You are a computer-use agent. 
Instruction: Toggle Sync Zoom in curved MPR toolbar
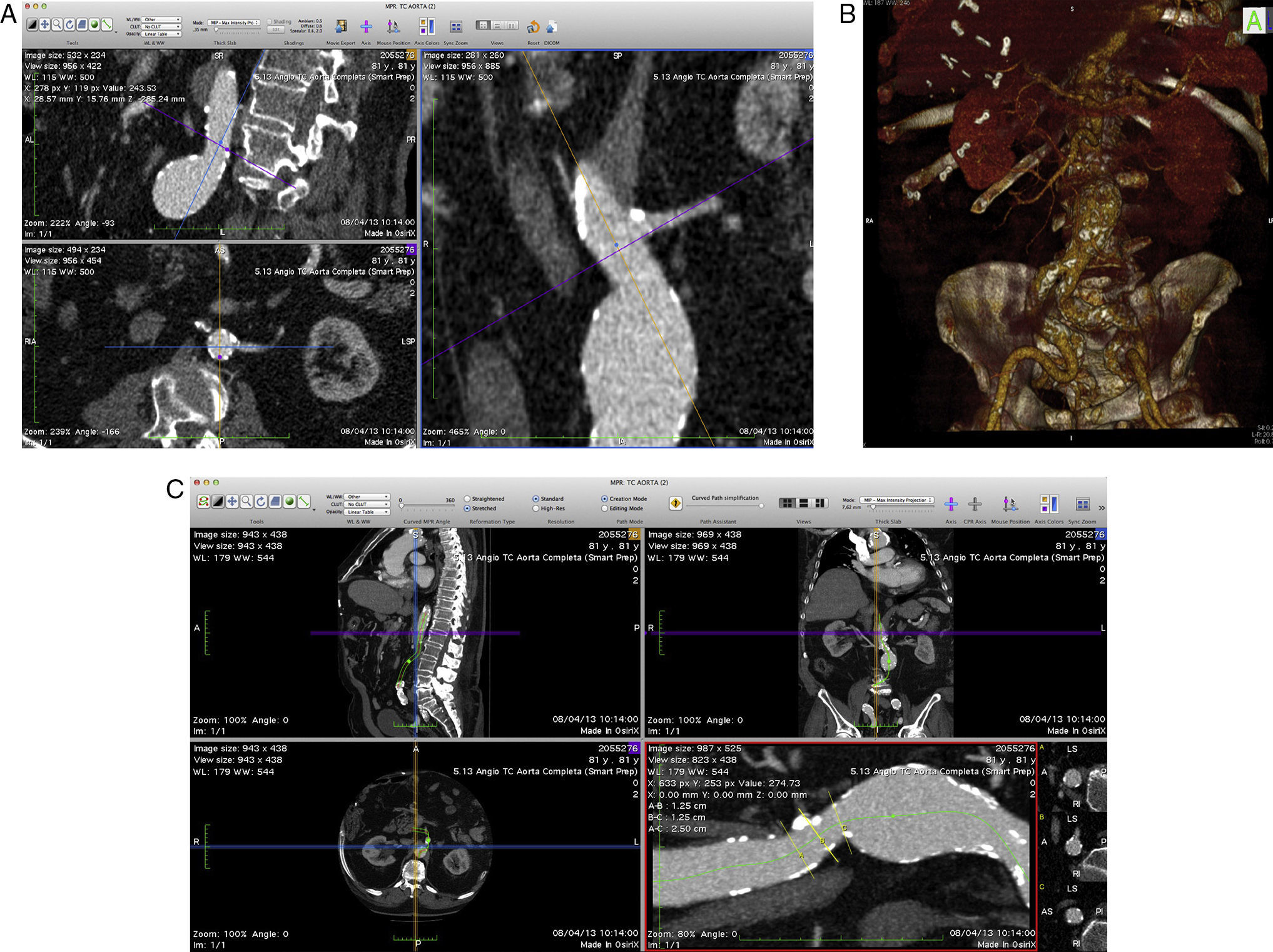point(1082,504)
